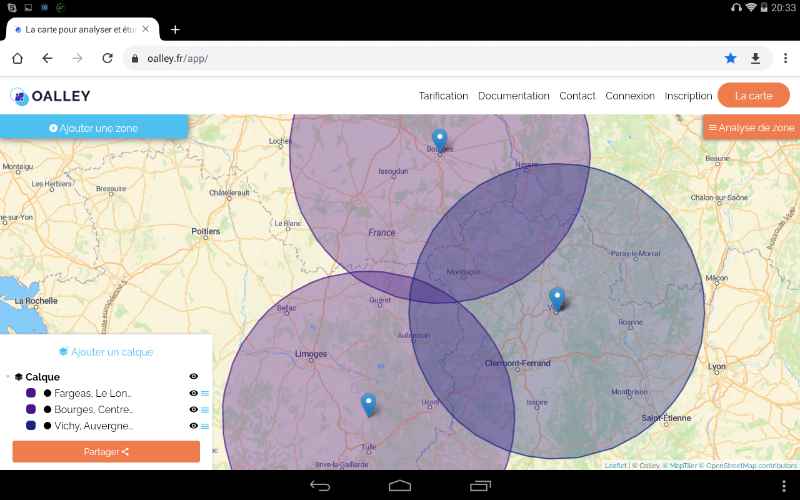Click the map marker pin at Bourges

point(440,140)
